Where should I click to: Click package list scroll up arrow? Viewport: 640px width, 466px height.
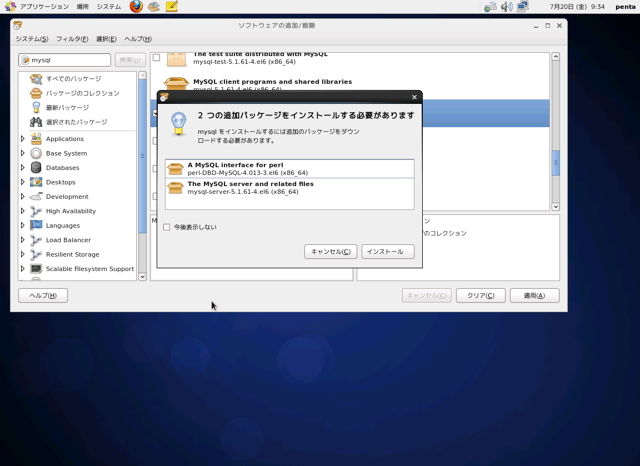[x=556, y=57]
